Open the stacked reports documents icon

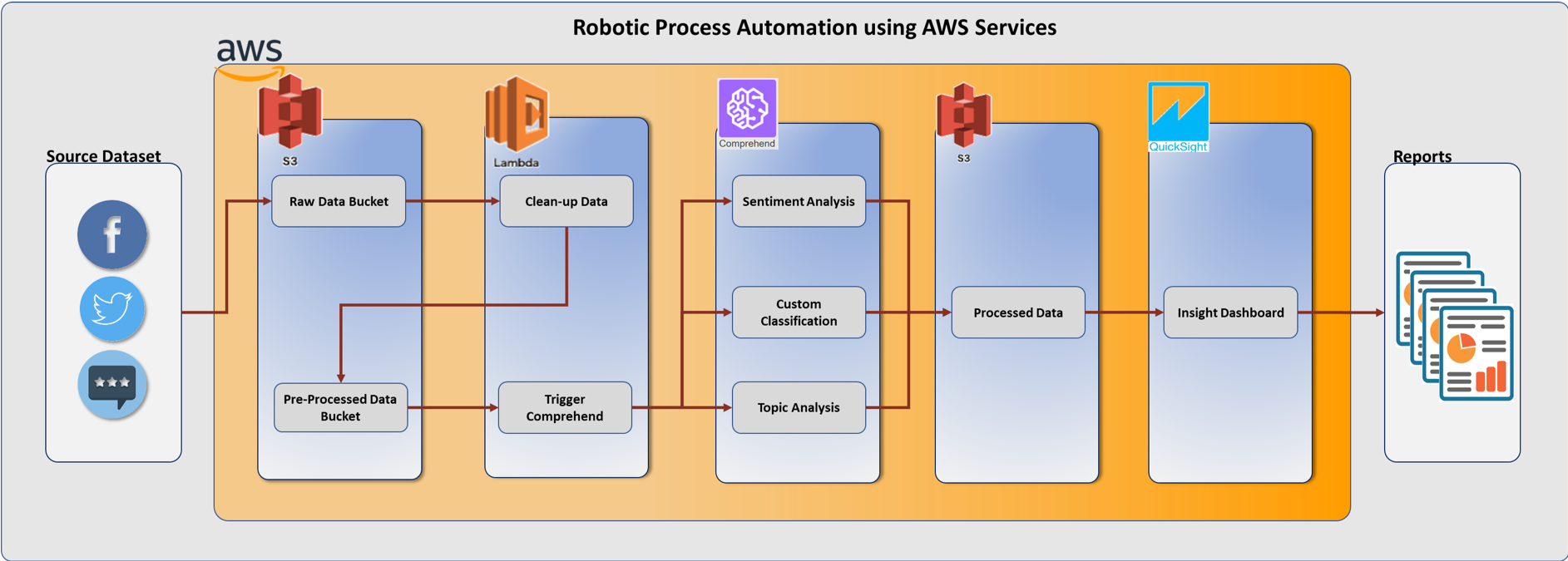click(1454, 326)
